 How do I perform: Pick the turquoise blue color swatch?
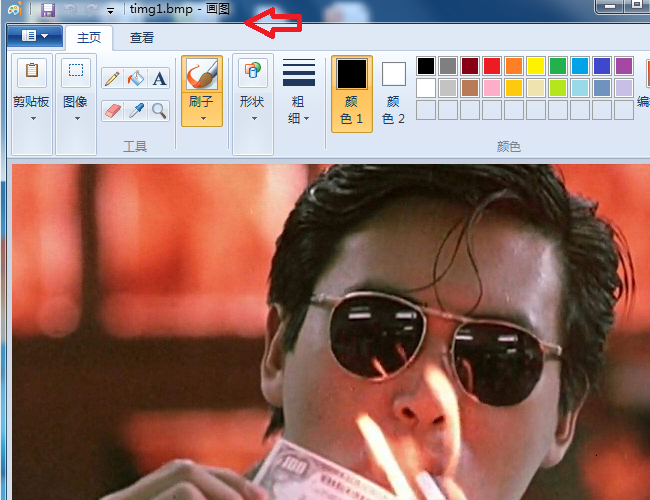580,66
